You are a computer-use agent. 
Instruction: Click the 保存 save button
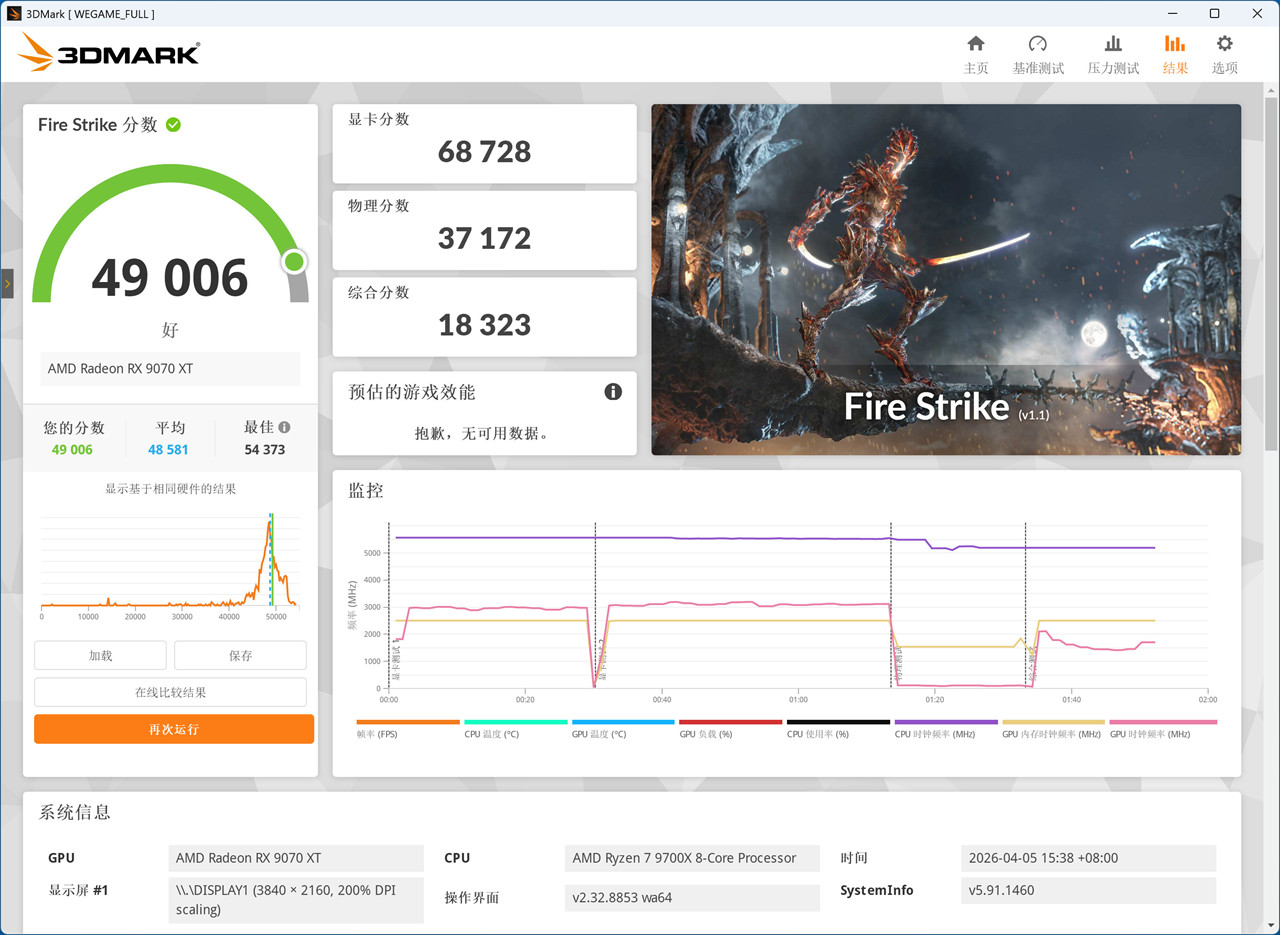[240, 655]
